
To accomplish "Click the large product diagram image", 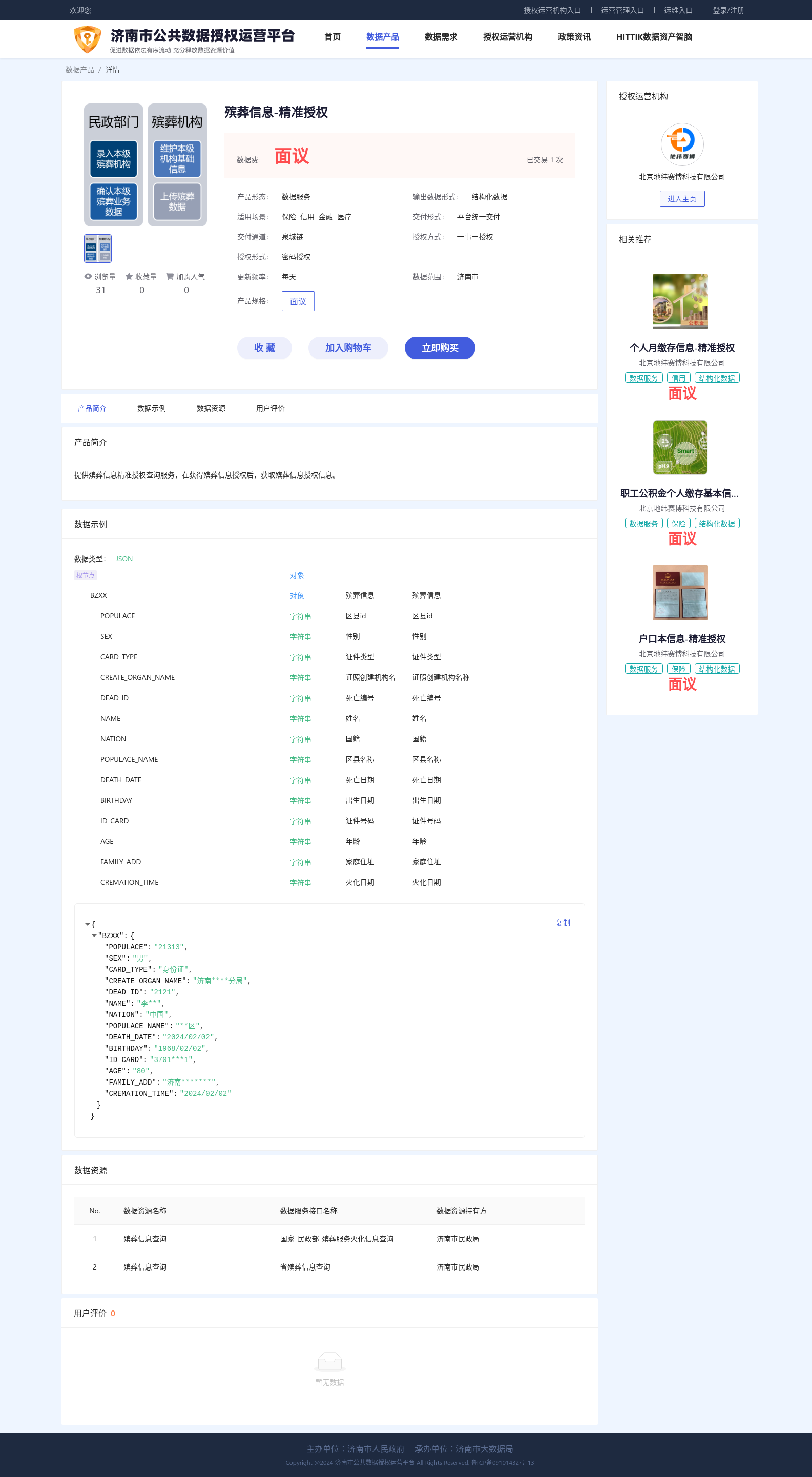I will coord(145,165).
